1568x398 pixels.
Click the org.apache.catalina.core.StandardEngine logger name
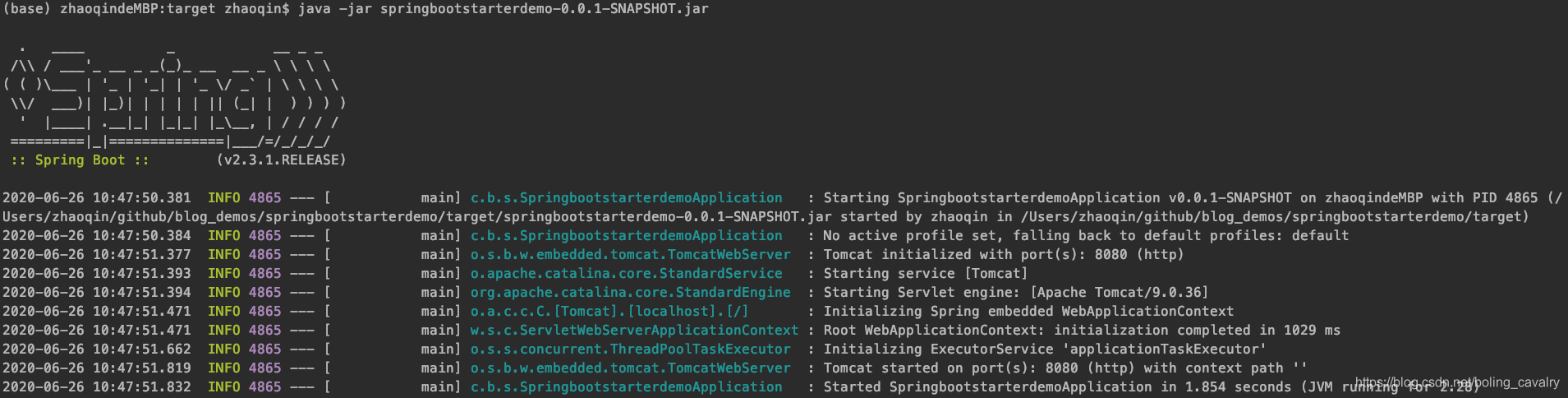click(630, 293)
